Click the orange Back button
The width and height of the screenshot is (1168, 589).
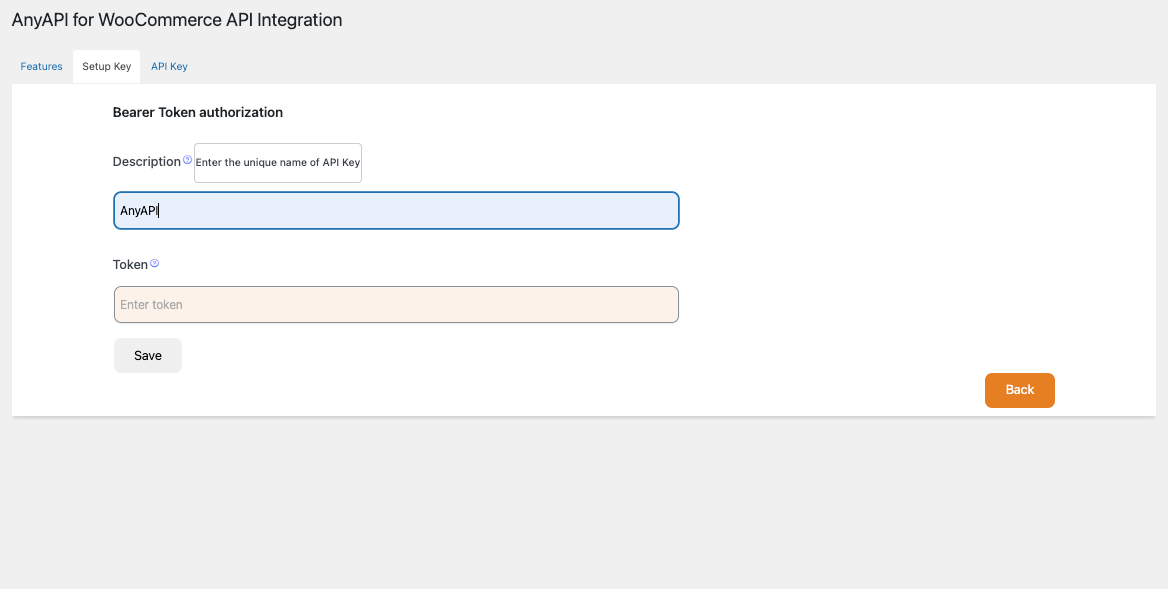coord(1019,390)
